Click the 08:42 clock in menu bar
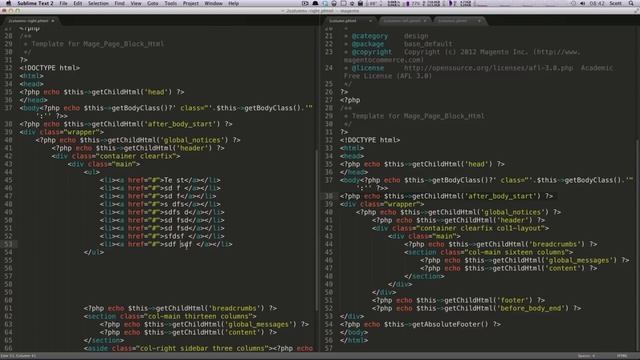The width and height of the screenshot is (640, 360). click(597, 3)
